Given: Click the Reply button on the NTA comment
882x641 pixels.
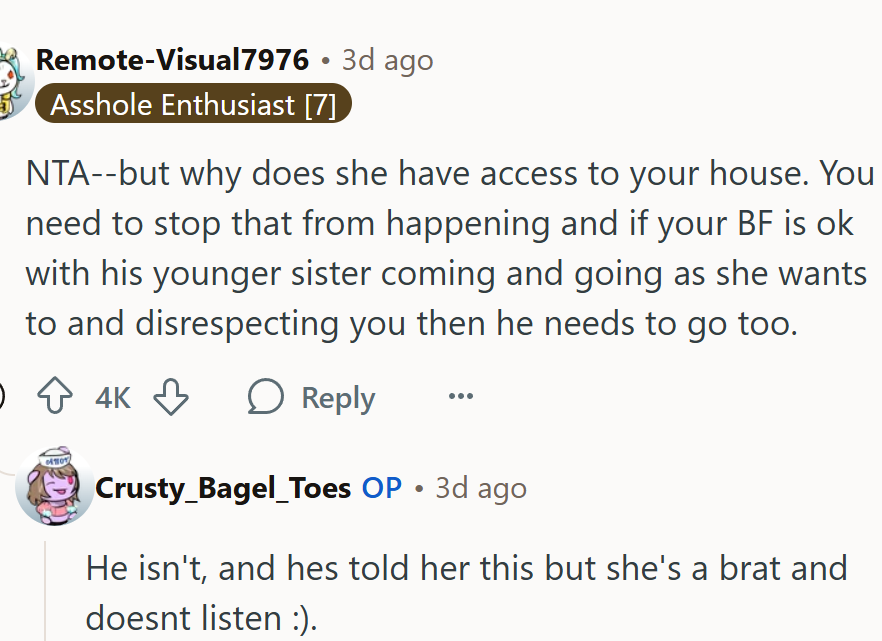Looking at the screenshot, I should point(337,396).
